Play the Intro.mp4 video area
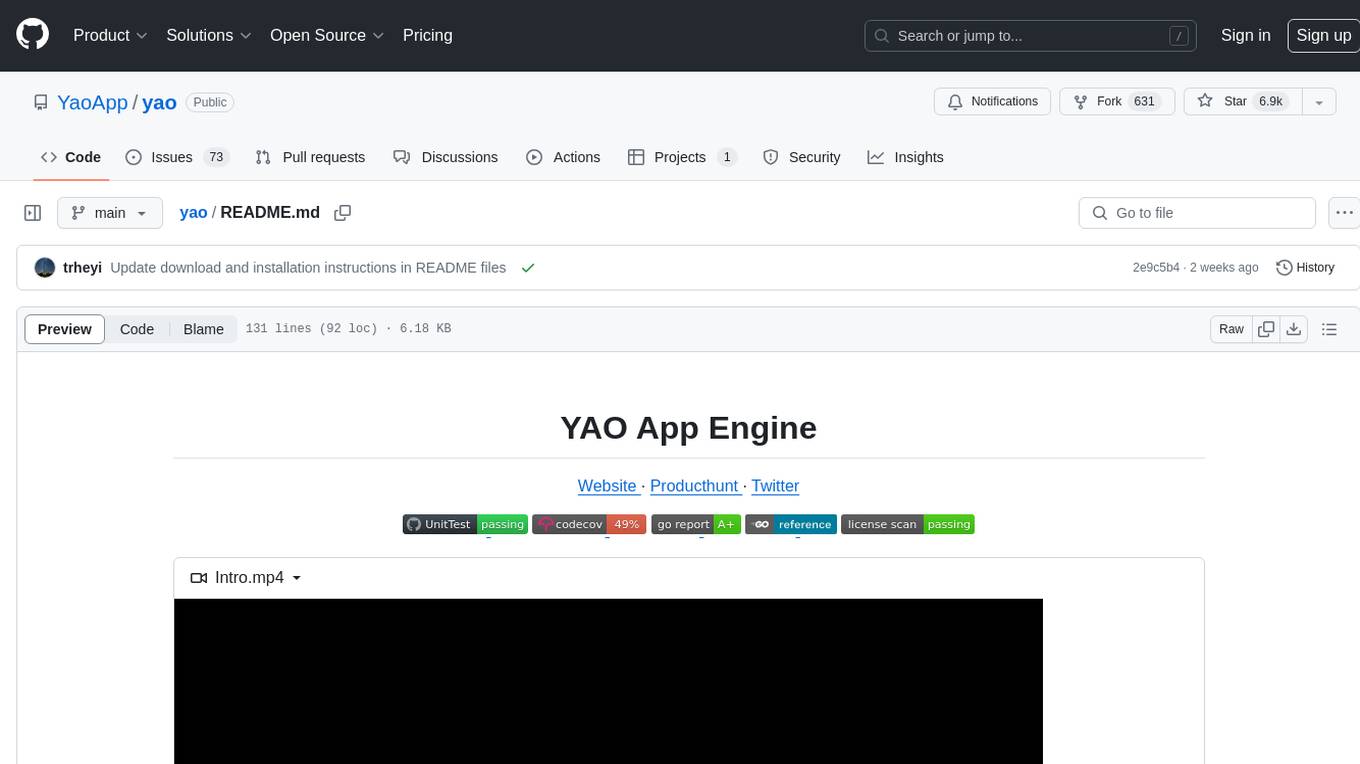This screenshot has width=1360, height=764. tap(608, 680)
